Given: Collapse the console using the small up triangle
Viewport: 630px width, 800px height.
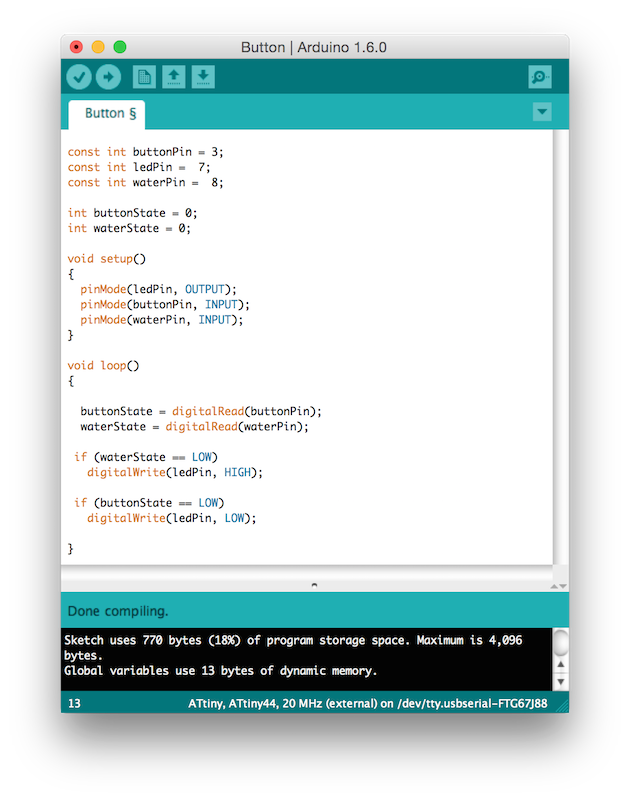Looking at the screenshot, I should coord(554,587).
